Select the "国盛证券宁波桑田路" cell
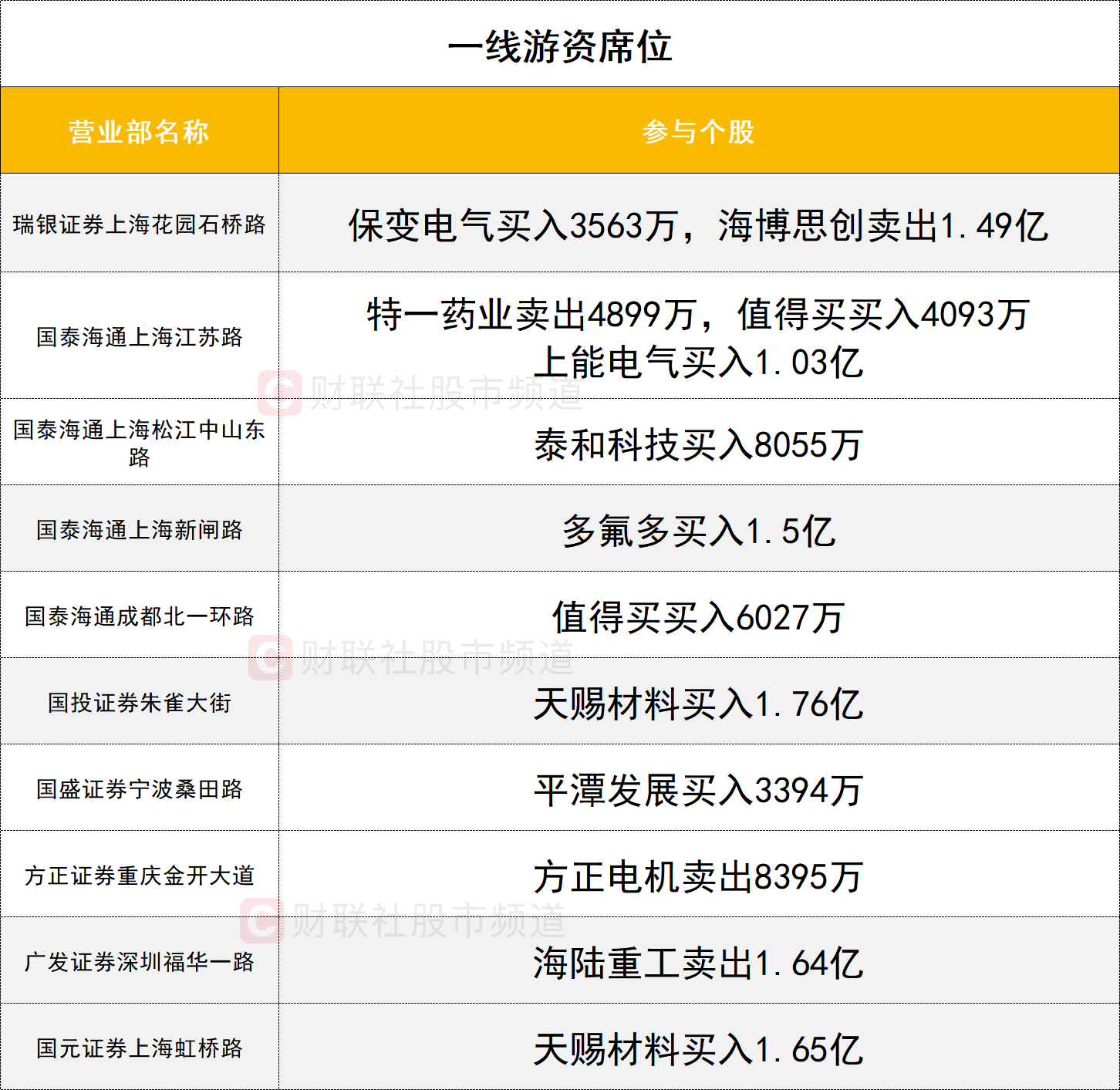The image size is (1120, 1090). tap(140, 788)
